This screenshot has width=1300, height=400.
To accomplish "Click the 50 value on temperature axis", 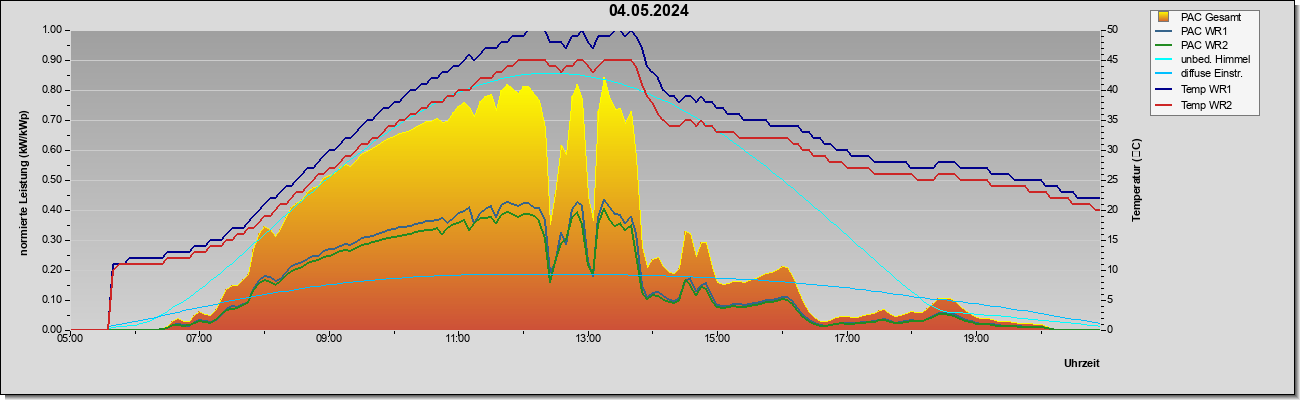I will 1111,30.
